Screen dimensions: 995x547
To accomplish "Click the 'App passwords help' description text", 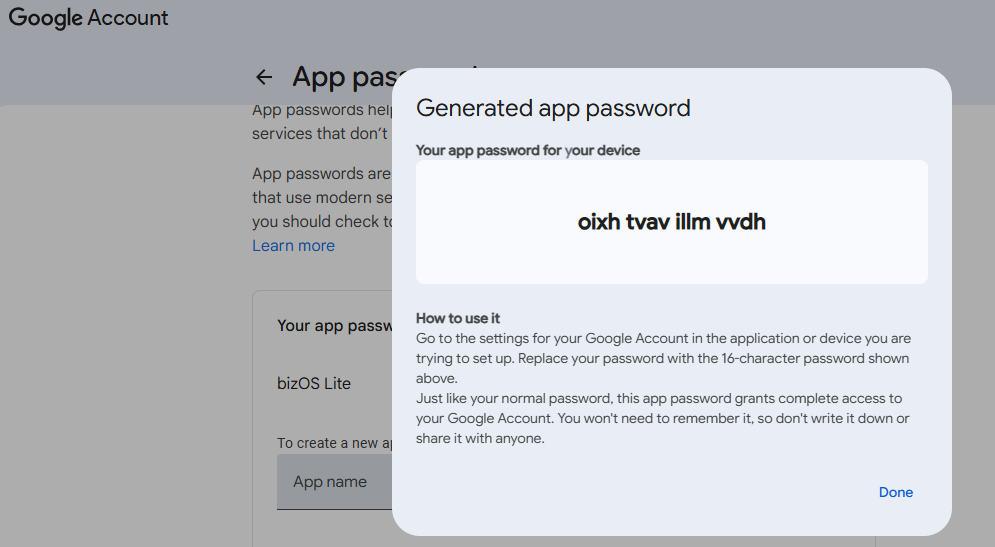I will pos(320,109).
